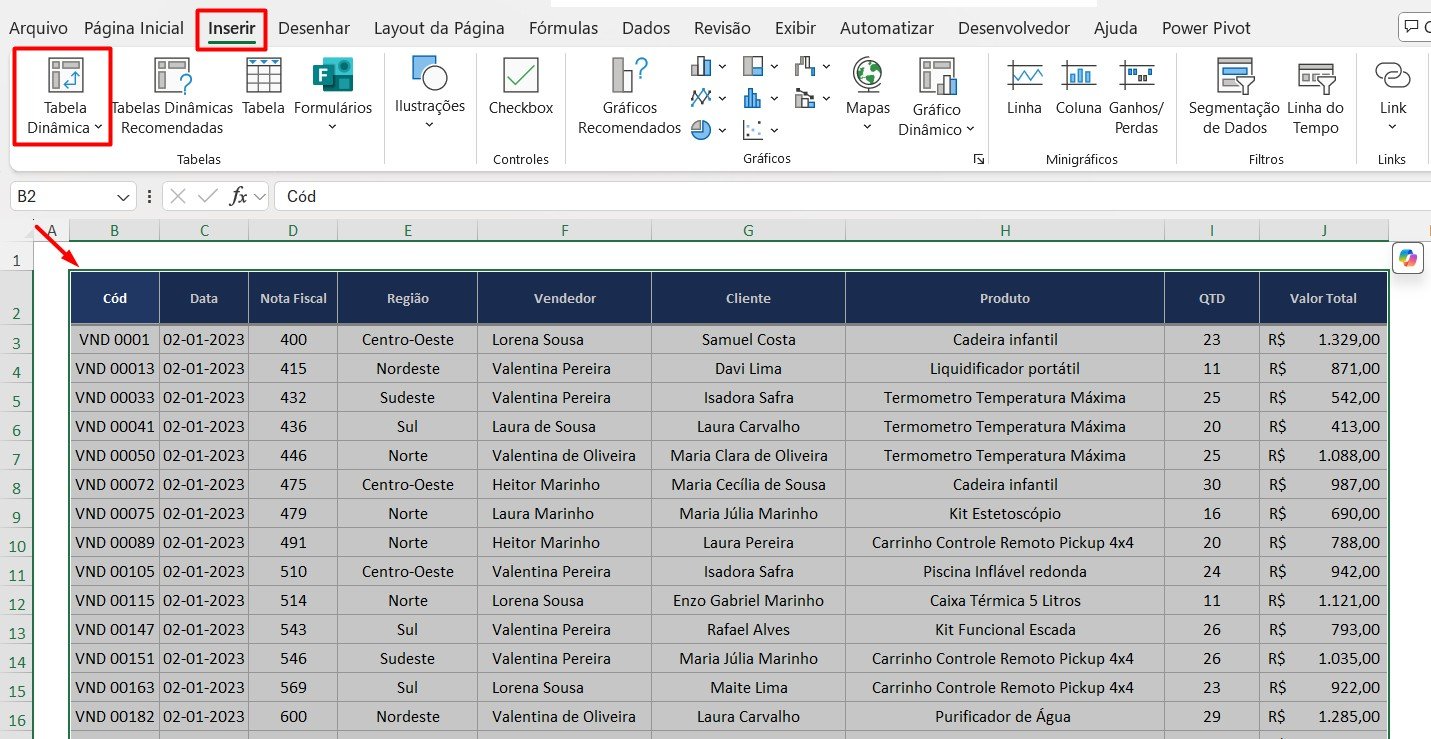Switch to the Exibir tab
This screenshot has height=739, width=1431.
(x=795, y=28)
